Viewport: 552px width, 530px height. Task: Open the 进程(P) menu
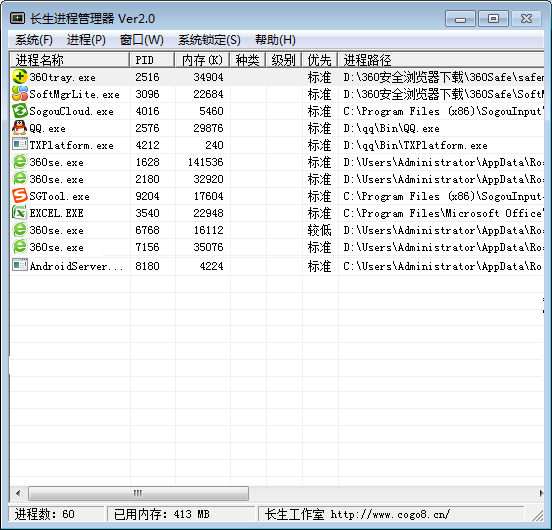coord(86,40)
